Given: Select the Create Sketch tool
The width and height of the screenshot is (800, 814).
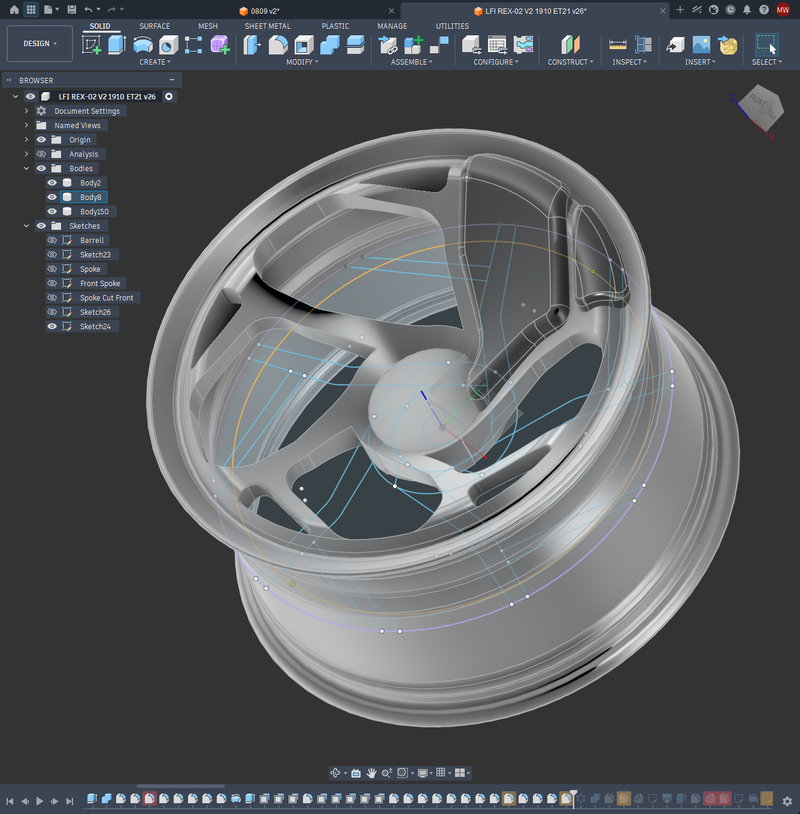Looking at the screenshot, I should tap(91, 45).
